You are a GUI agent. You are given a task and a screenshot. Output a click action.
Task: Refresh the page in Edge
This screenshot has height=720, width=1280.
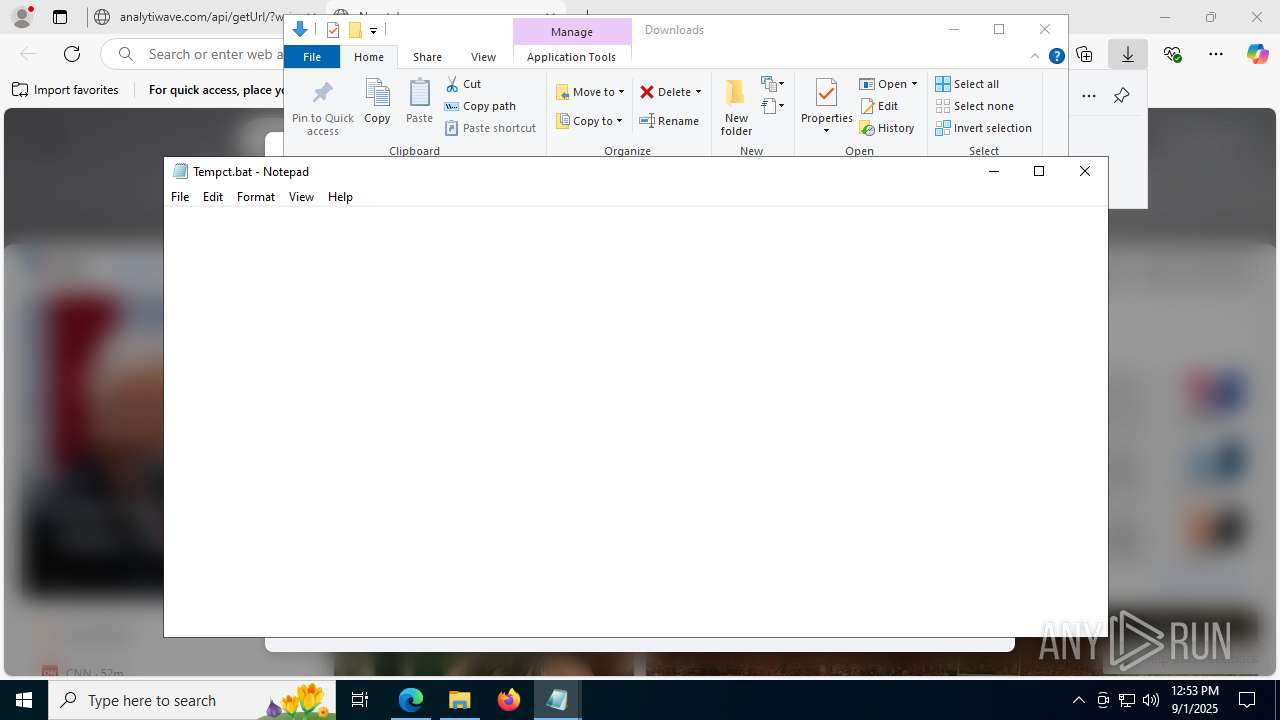point(72,54)
